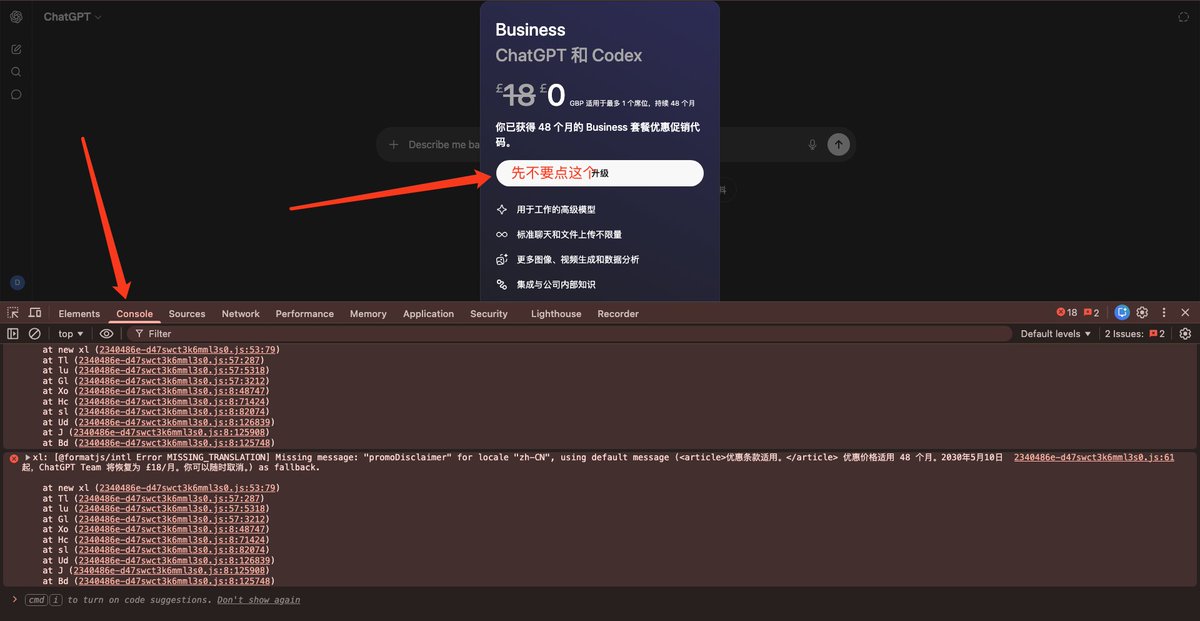
Task: Click the '更多图像、视频生成和数据分析' text
Action: [578, 259]
